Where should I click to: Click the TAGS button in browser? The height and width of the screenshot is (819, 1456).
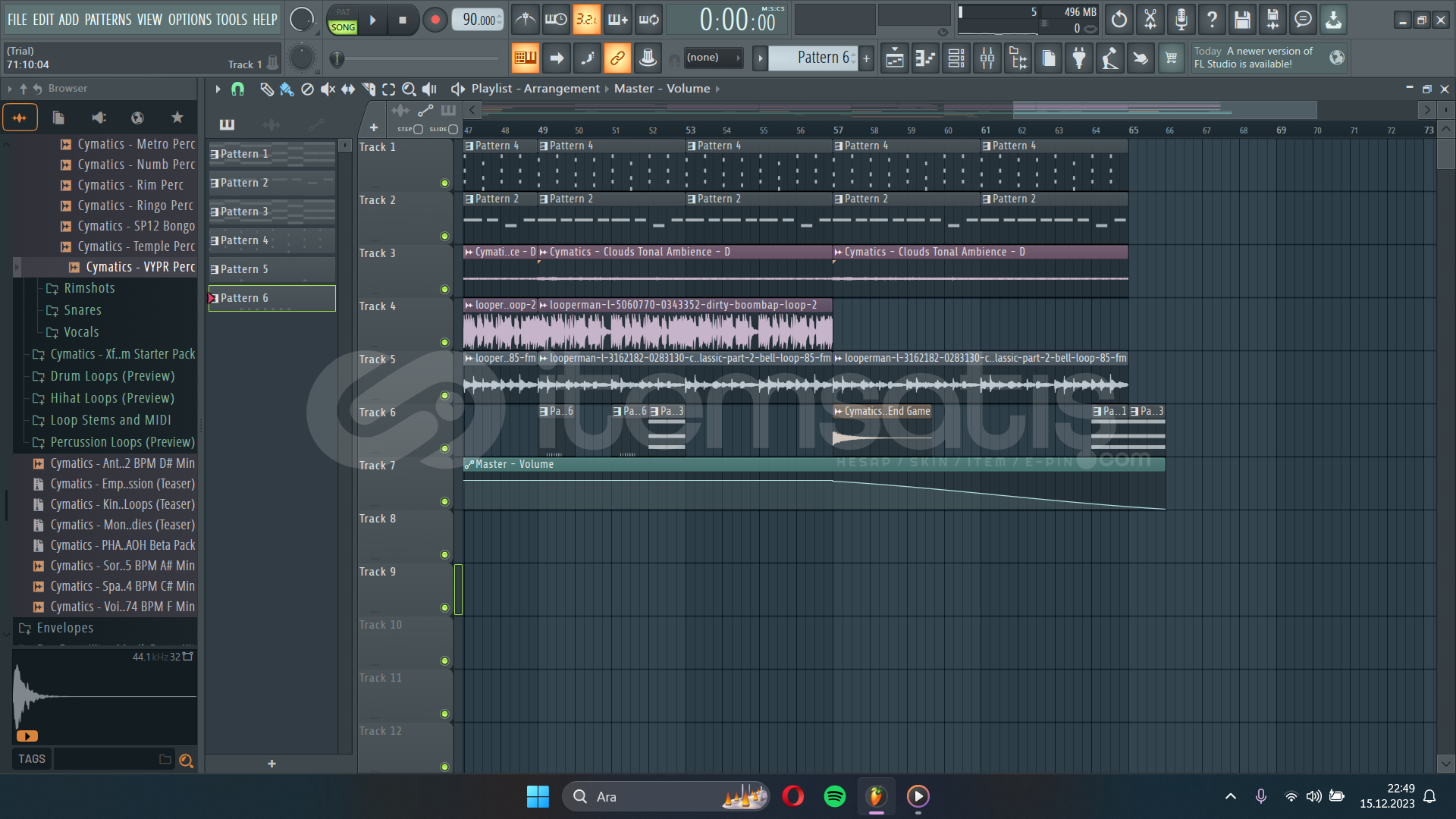[x=31, y=759]
